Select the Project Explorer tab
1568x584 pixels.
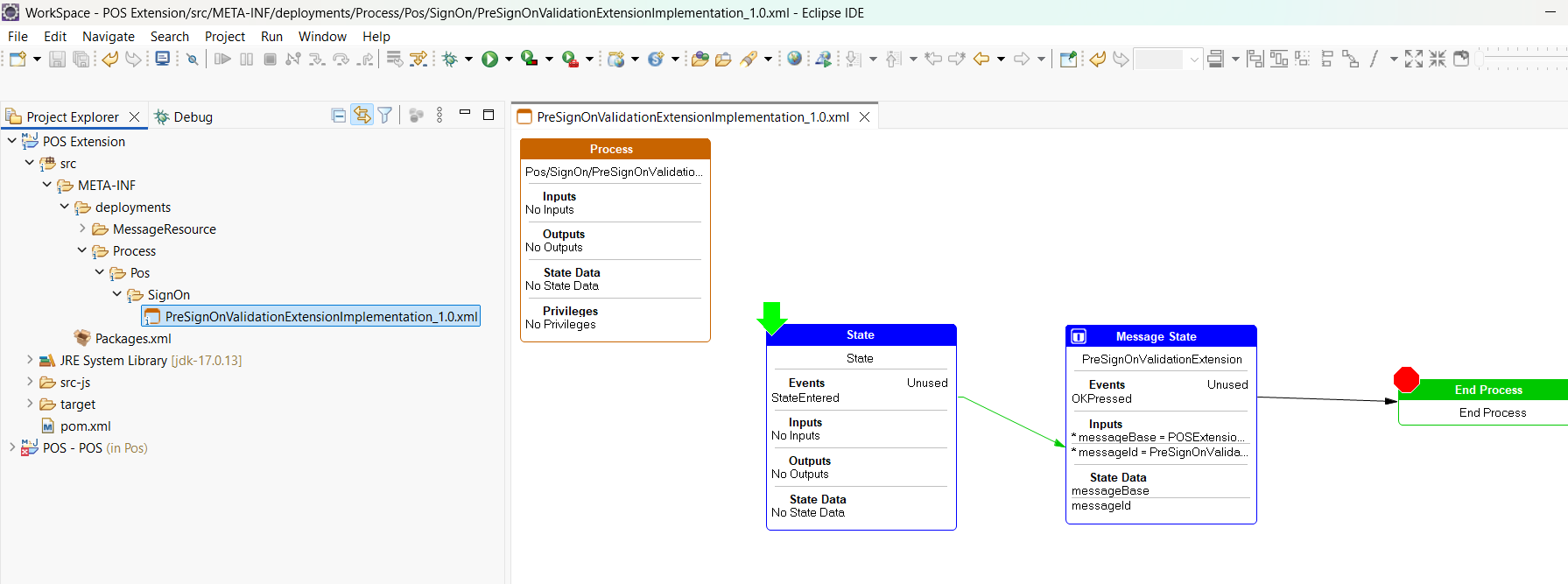[73, 117]
